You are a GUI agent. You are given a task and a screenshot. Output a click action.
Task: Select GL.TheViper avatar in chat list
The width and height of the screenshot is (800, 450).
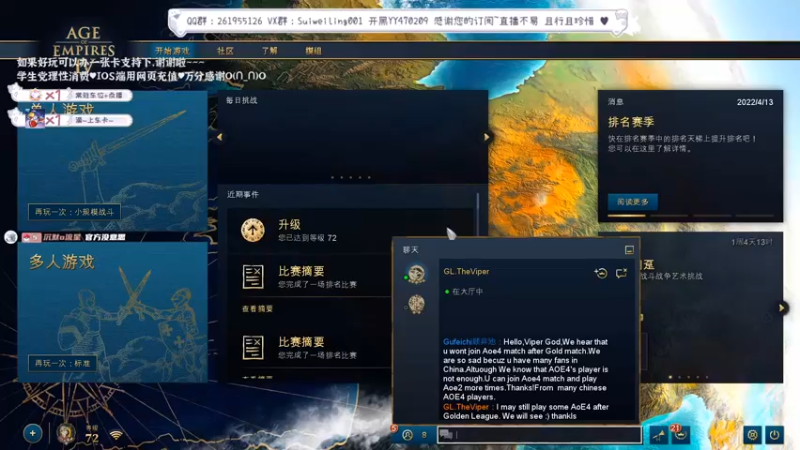click(x=416, y=274)
